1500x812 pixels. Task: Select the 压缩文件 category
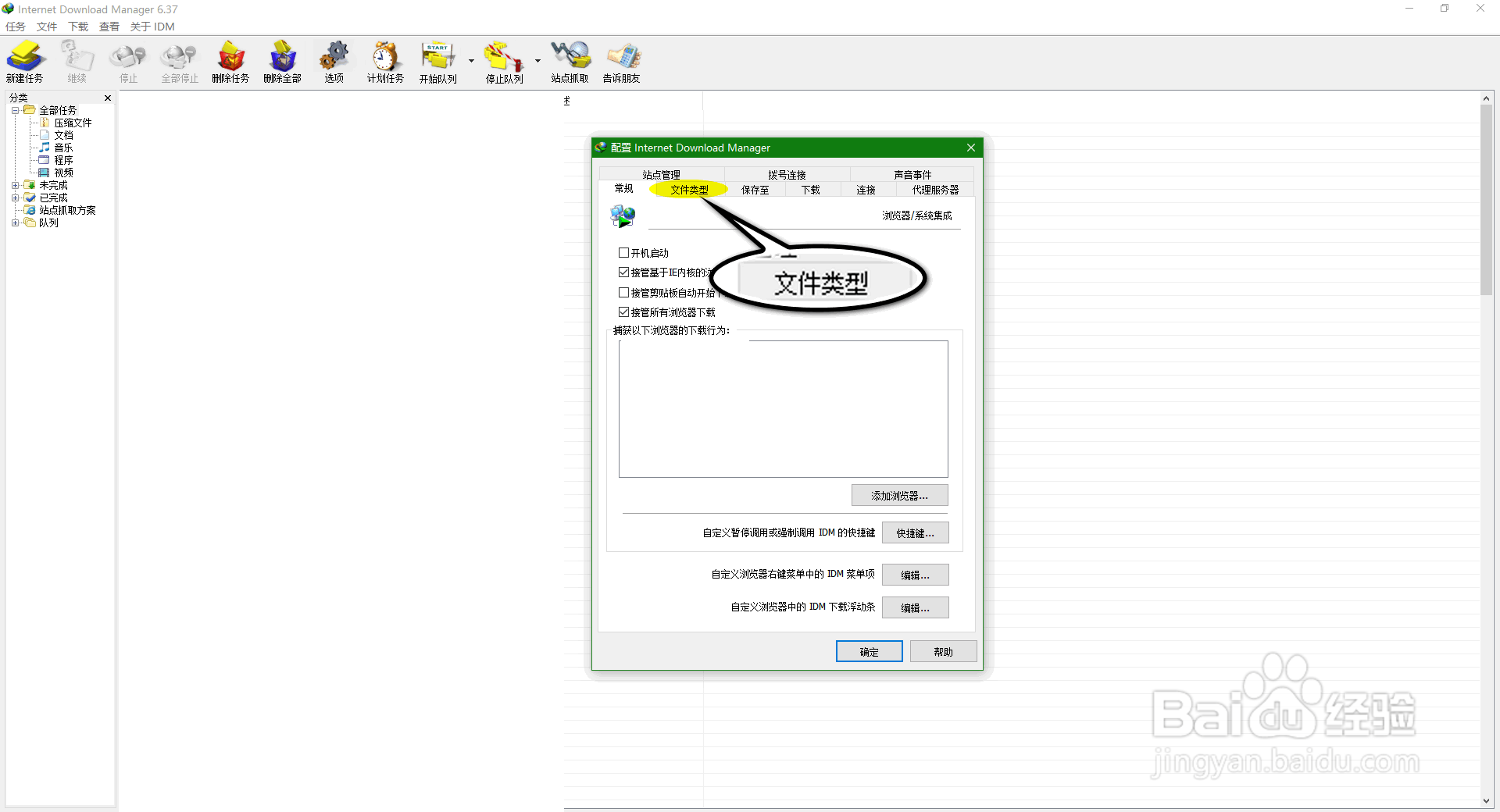pos(73,123)
